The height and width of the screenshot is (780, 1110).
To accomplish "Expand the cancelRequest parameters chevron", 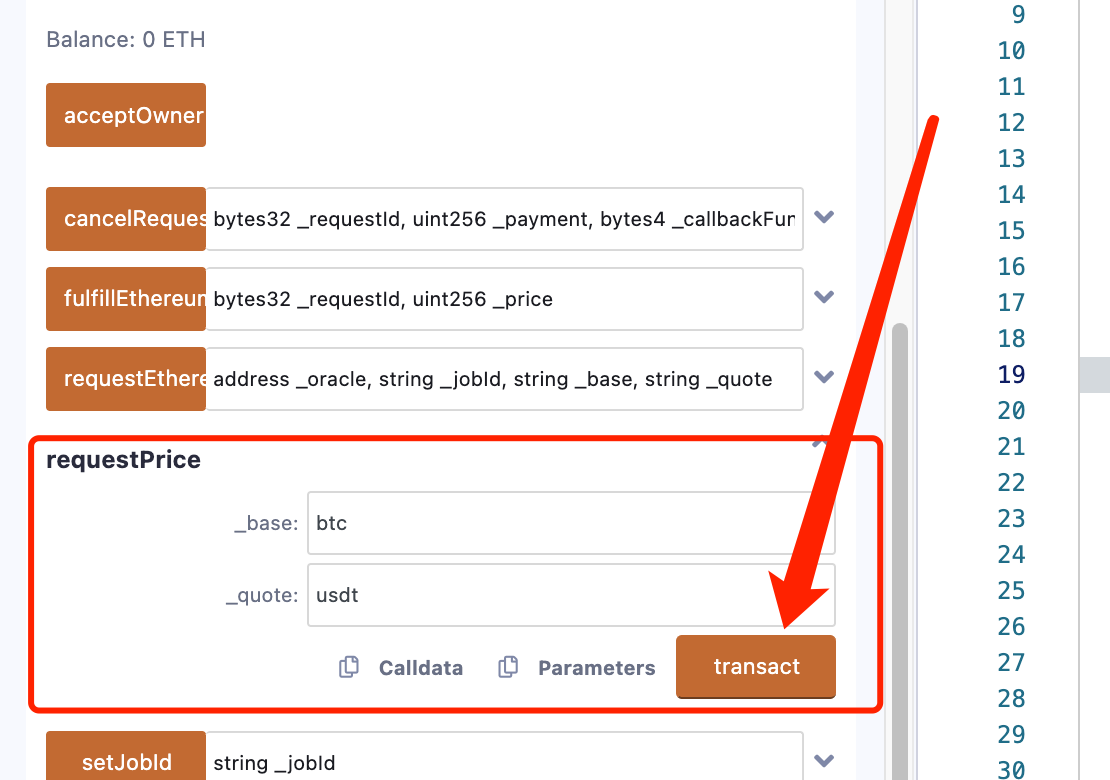I will (x=824, y=217).
